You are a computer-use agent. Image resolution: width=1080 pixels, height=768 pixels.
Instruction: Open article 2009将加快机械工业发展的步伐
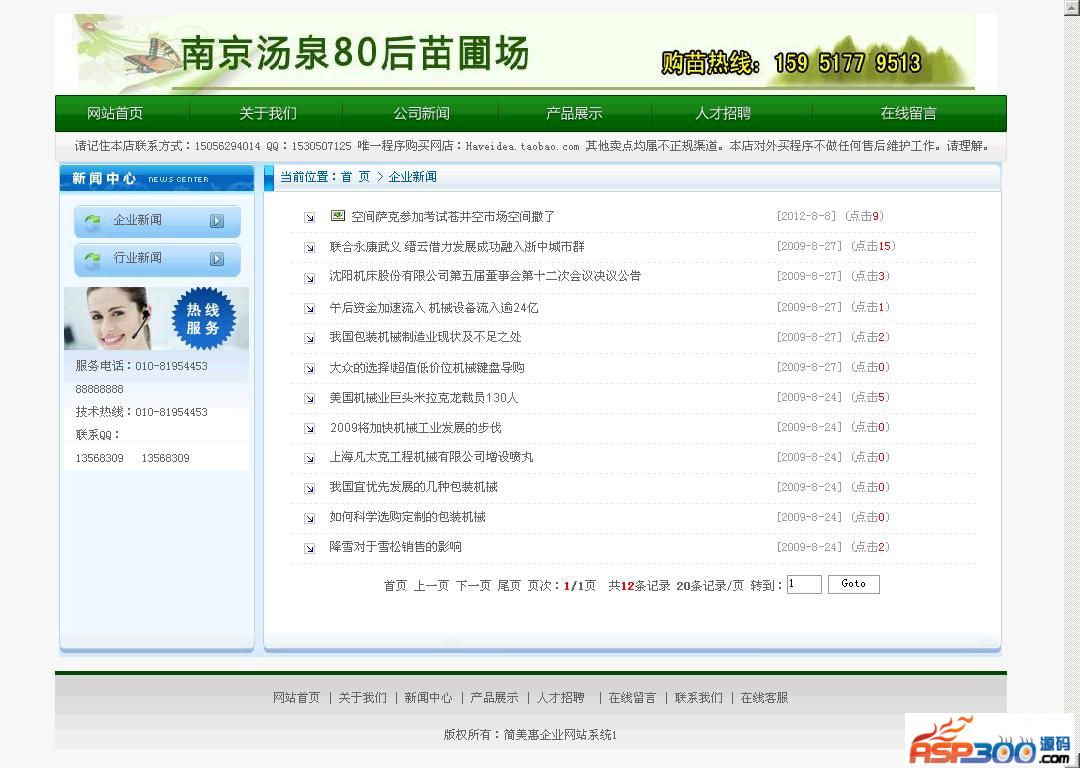coord(415,428)
